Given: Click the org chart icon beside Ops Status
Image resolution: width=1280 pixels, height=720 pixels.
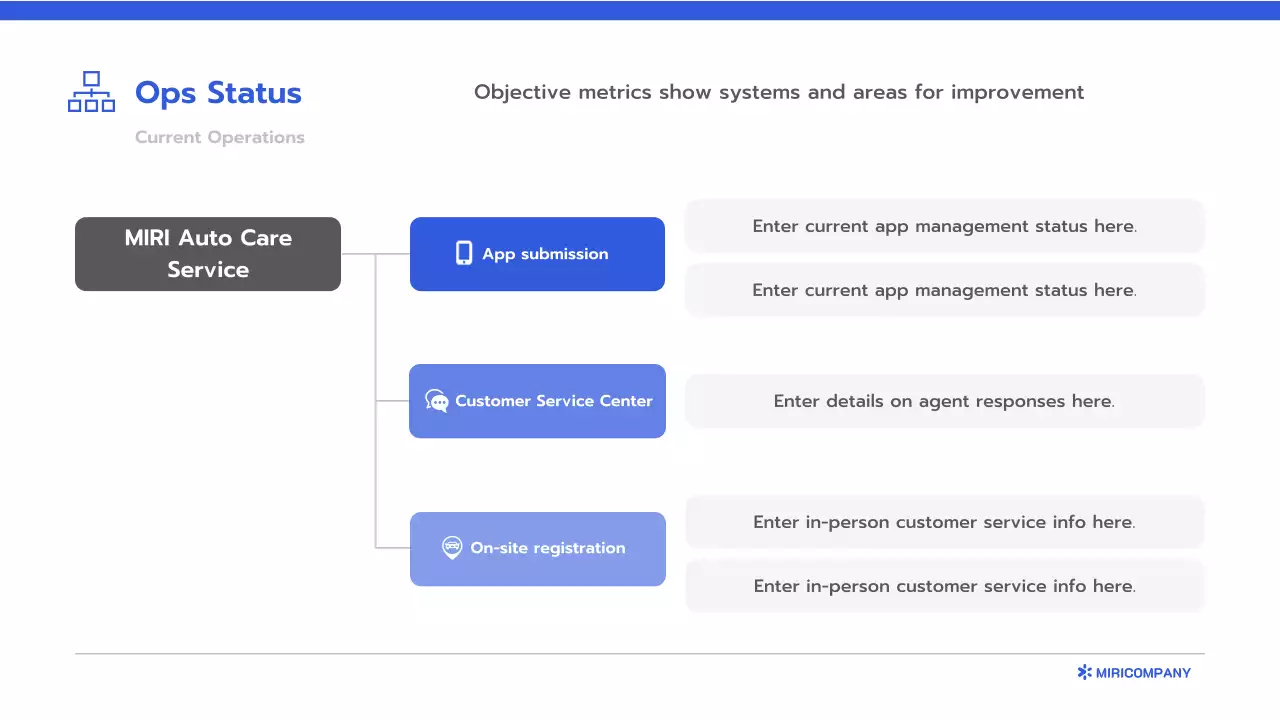Looking at the screenshot, I should [91, 92].
